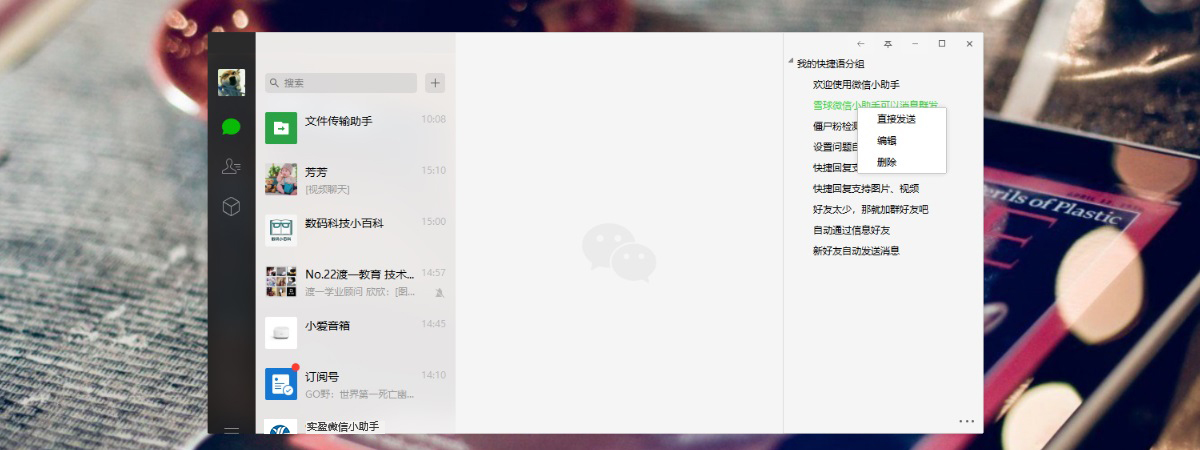This screenshot has height=450, width=1200.
Task: Open the 数码科技小百科 chat
Action: click(x=356, y=230)
